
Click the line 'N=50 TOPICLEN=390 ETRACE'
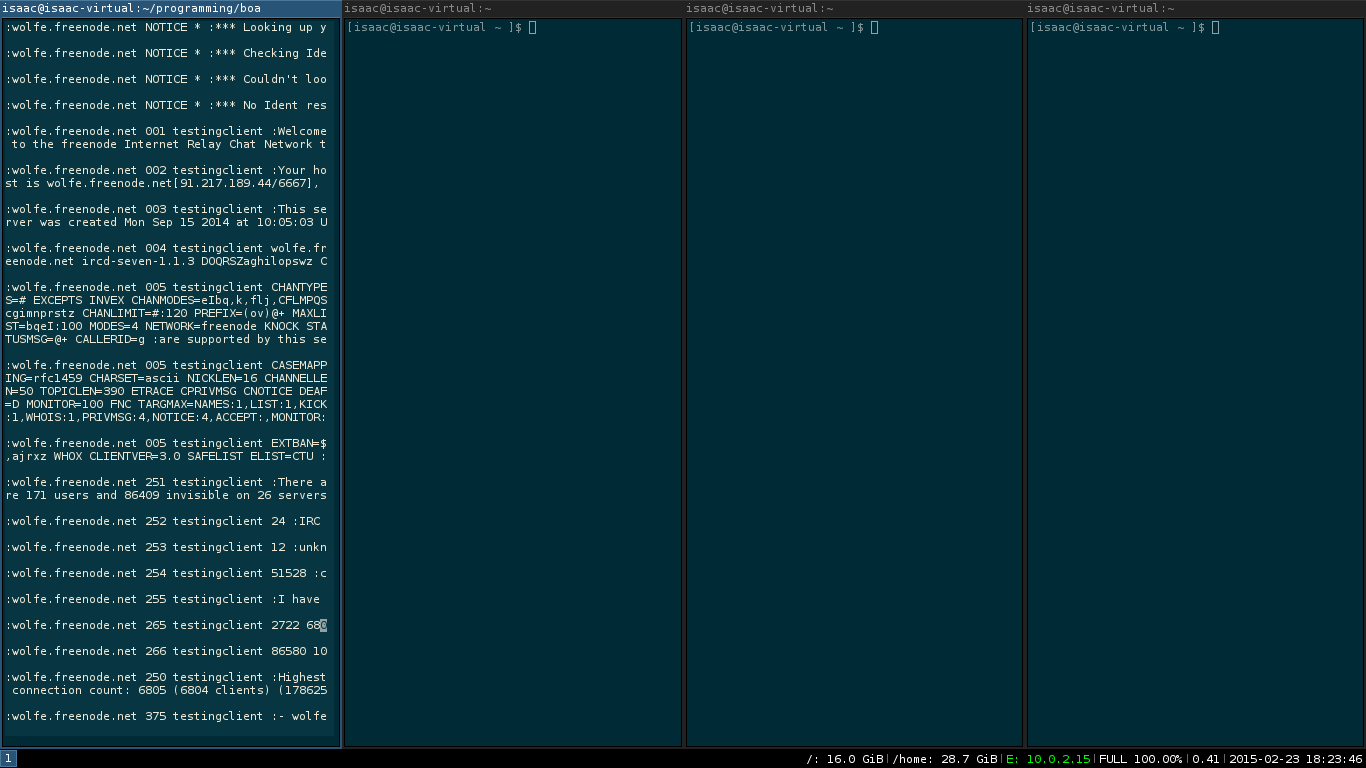pyautogui.click(x=166, y=391)
